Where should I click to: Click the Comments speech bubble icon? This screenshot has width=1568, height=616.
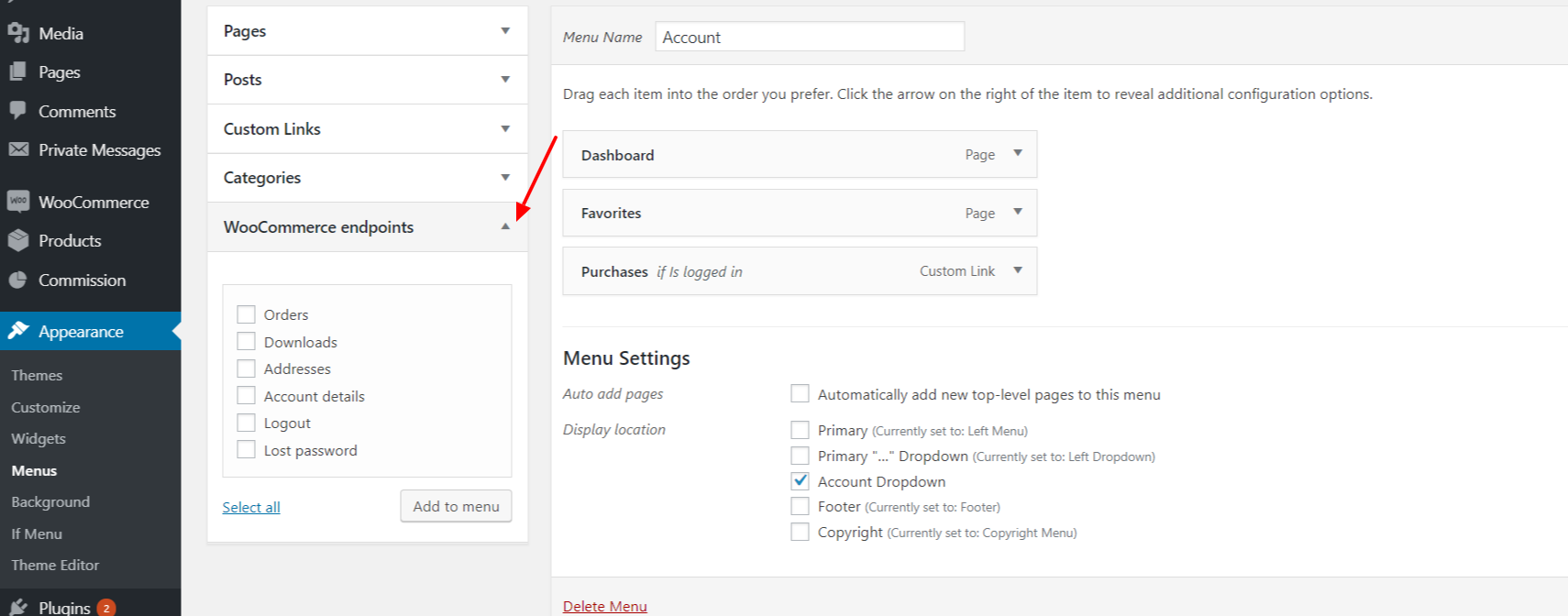18,111
